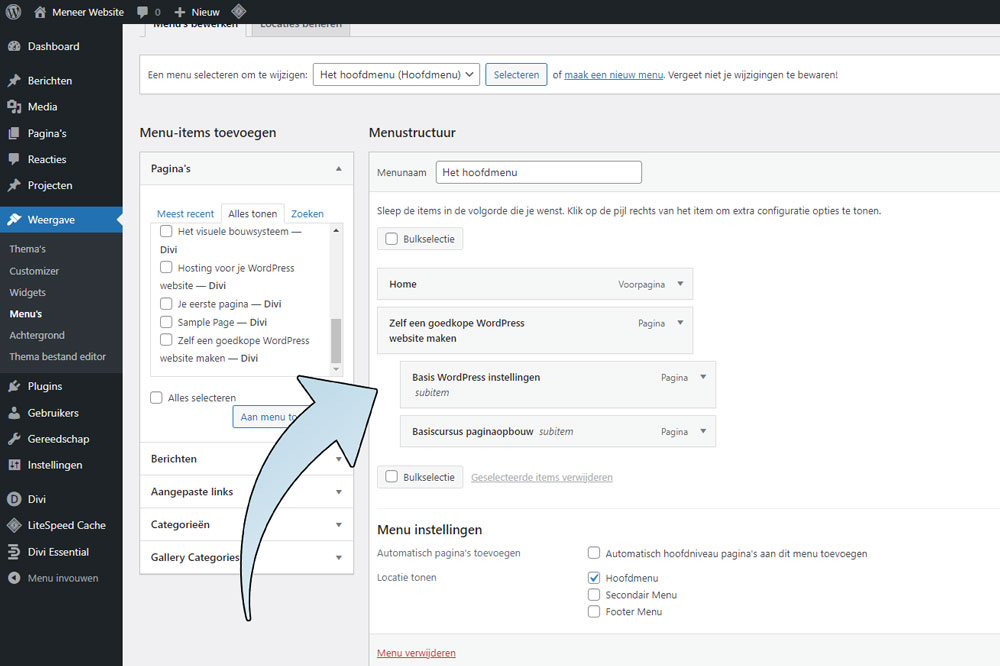Click the Divi diamond icon in top bar

[239, 12]
